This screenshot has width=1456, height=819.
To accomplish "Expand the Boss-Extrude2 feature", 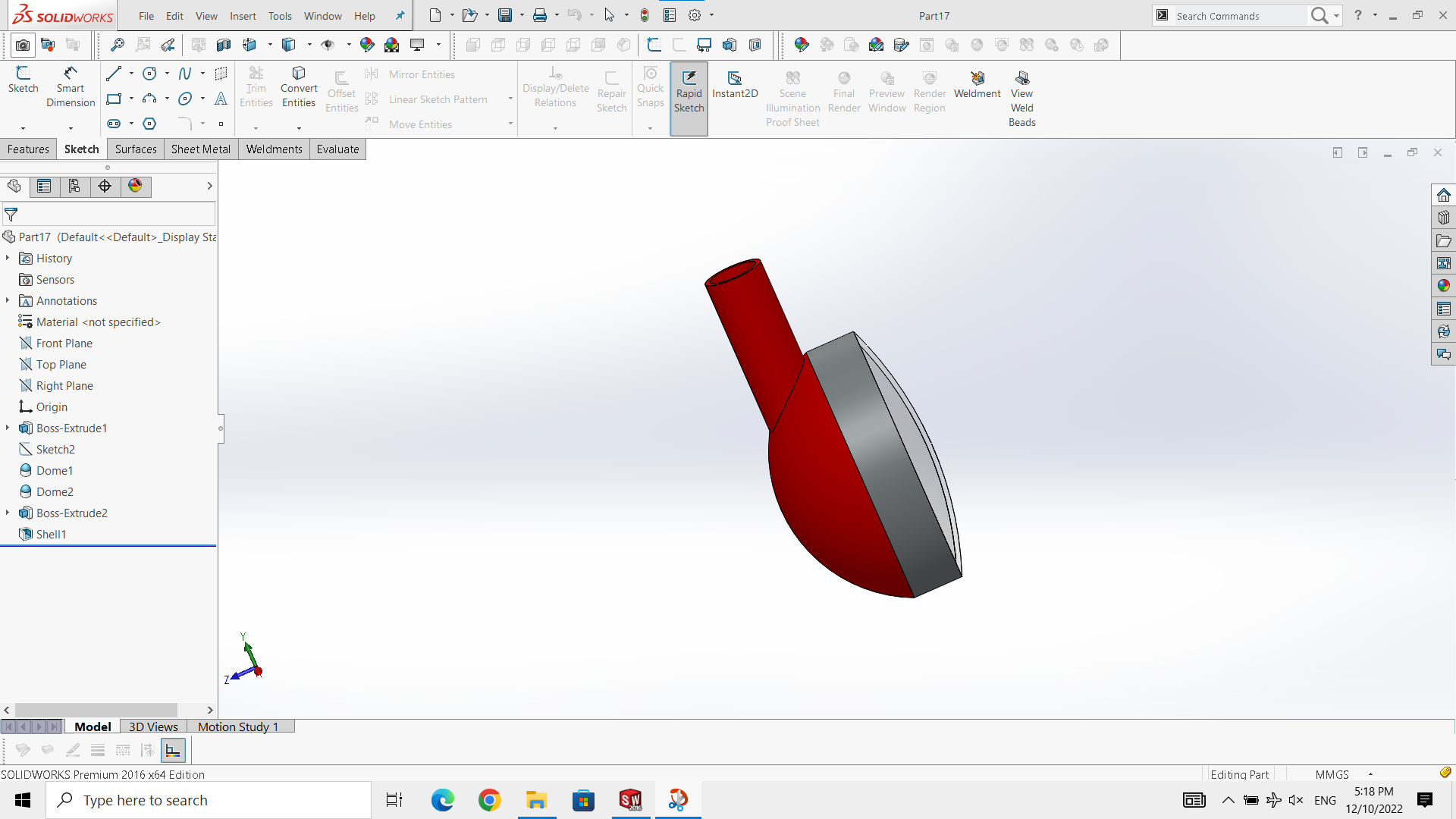I will (8, 513).
